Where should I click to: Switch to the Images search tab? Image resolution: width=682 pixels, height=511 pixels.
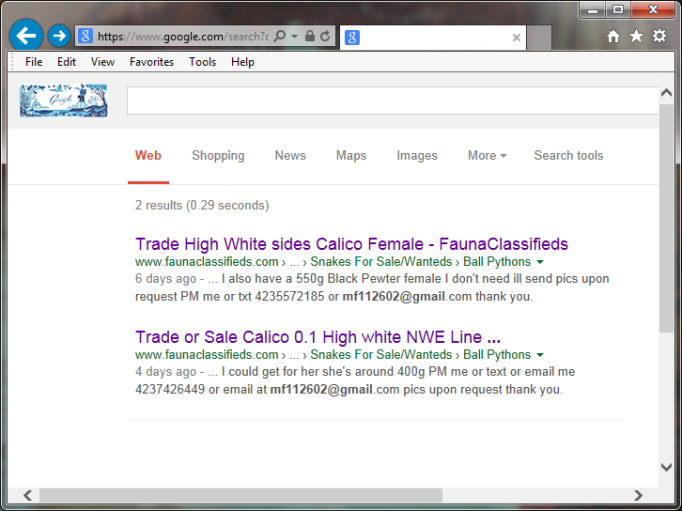(417, 156)
